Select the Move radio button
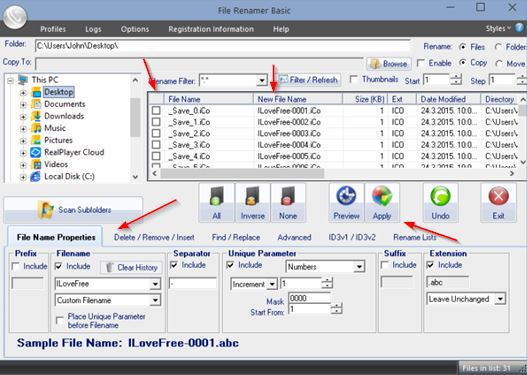 [499, 63]
